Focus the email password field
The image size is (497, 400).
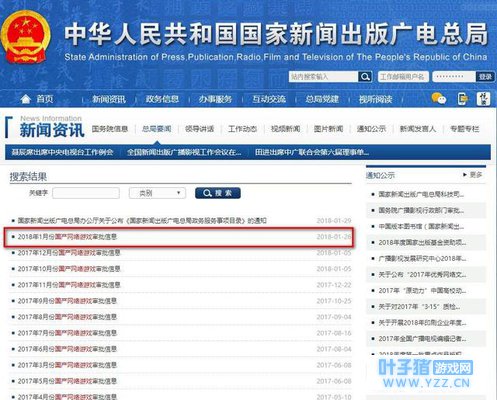[454, 77]
